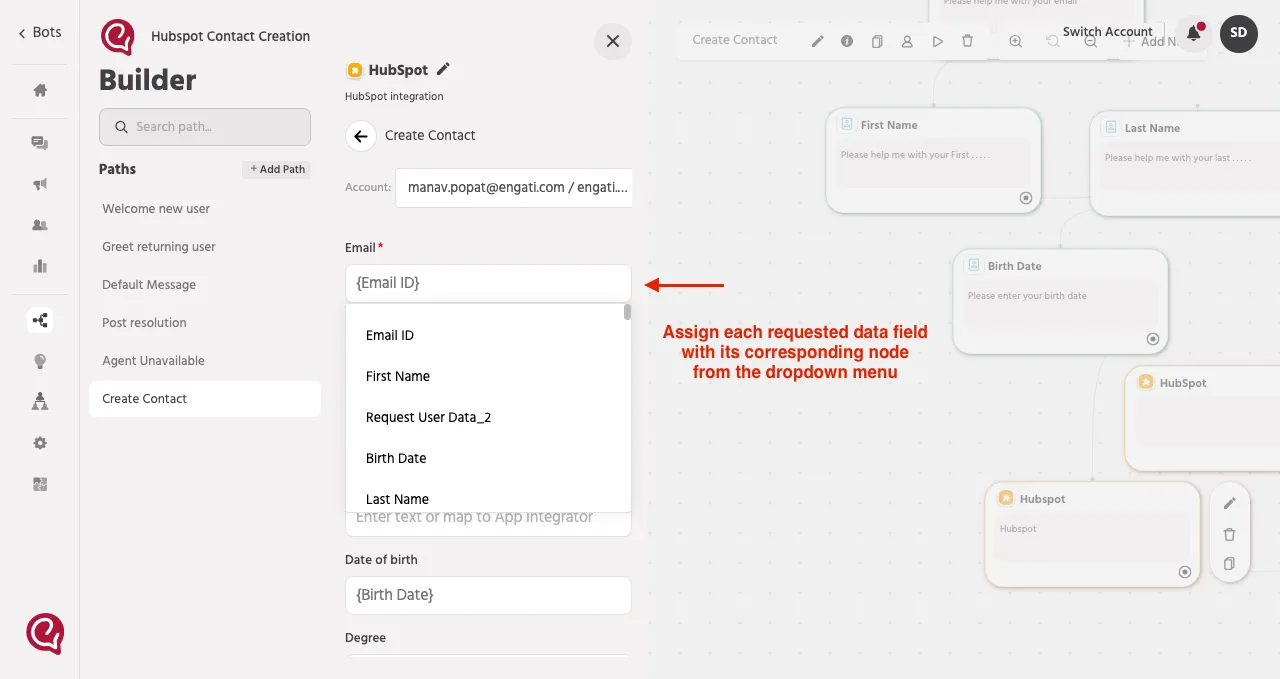
Task: Open the users sidebar icon
Action: 40,225
